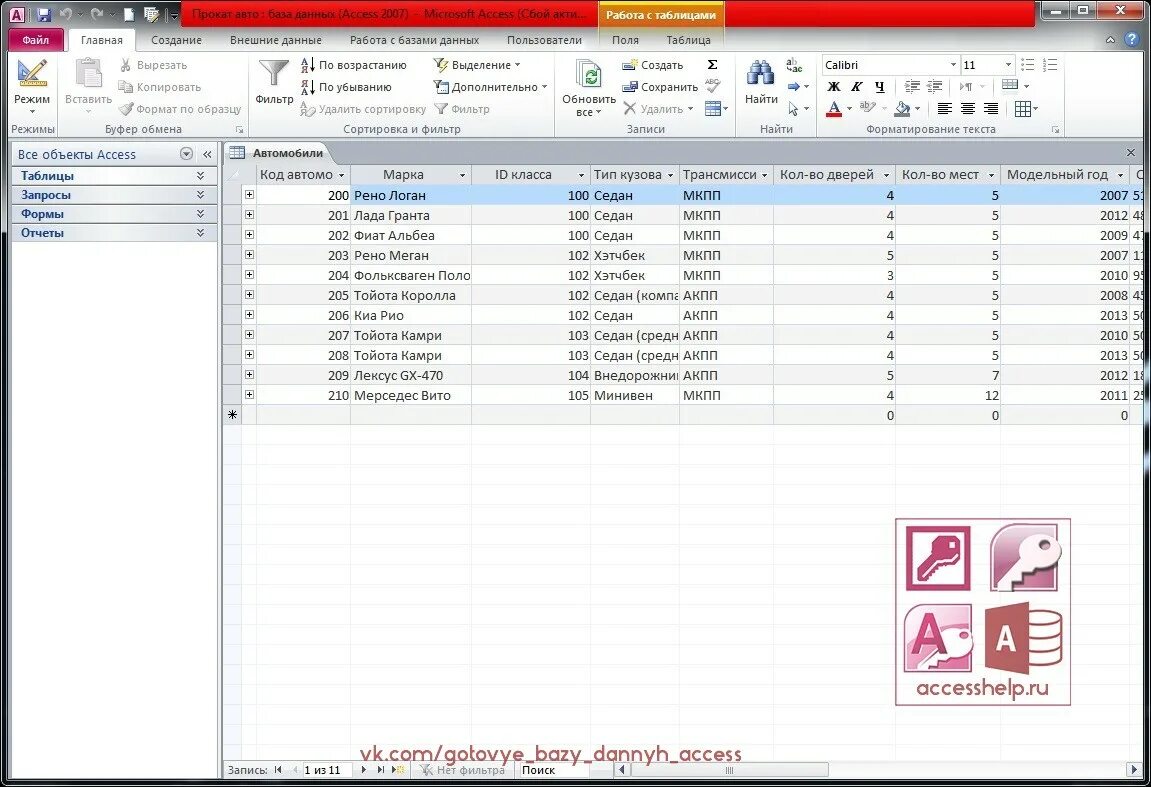Click the Итоги sigma icon
The height and width of the screenshot is (787, 1151).
click(712, 65)
